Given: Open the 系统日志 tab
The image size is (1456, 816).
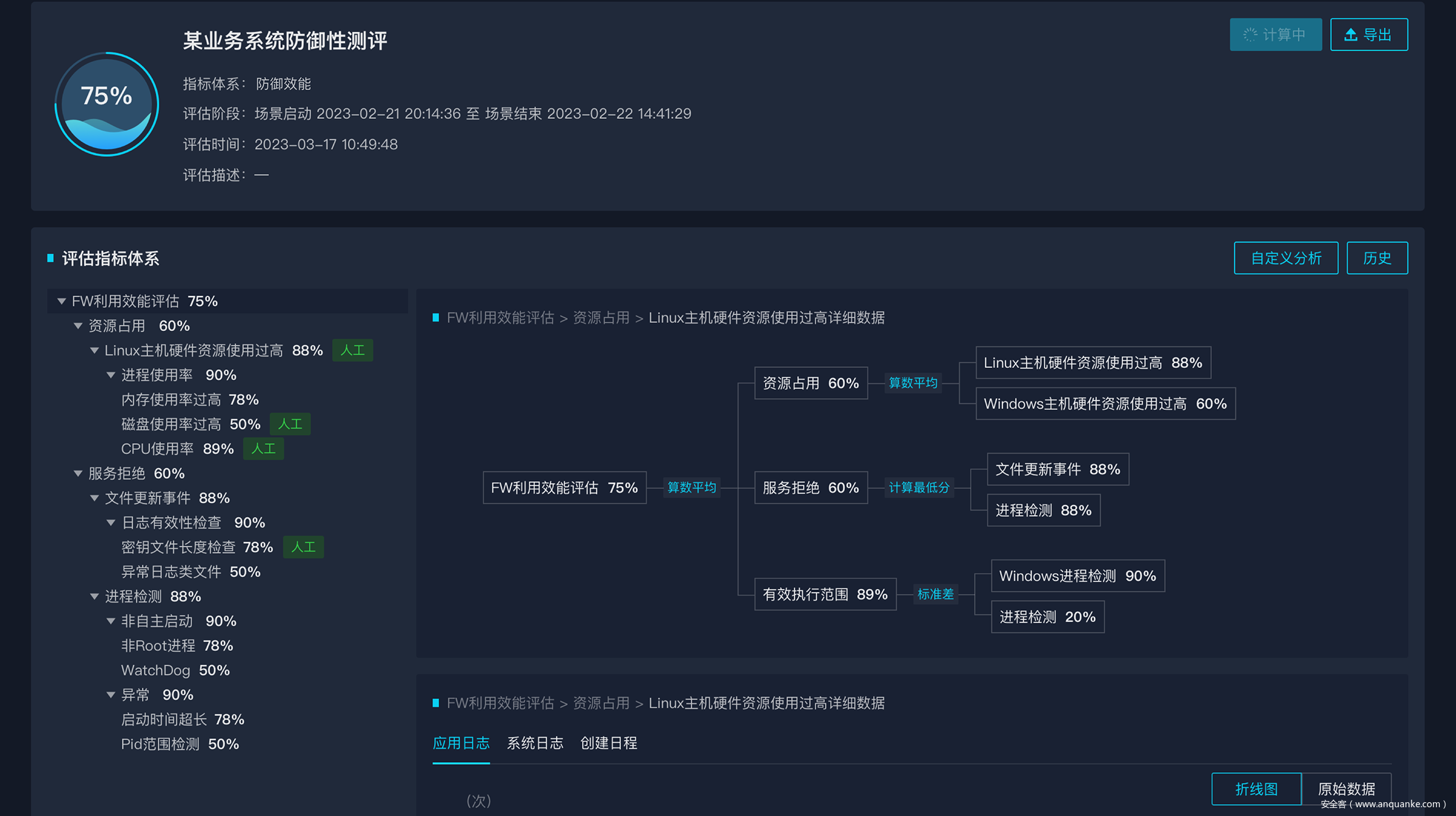Looking at the screenshot, I should (x=535, y=743).
